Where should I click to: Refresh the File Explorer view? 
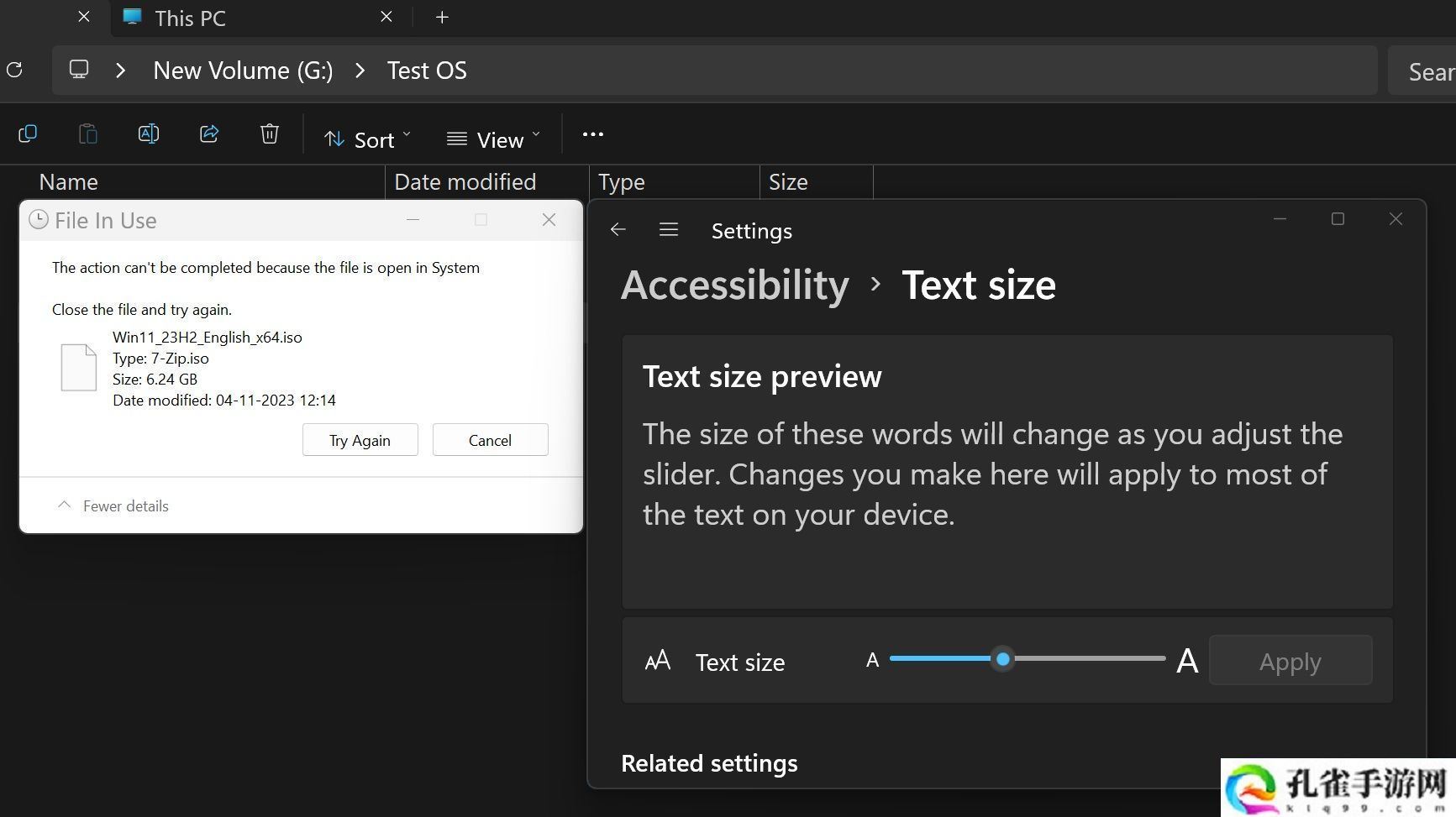click(14, 70)
